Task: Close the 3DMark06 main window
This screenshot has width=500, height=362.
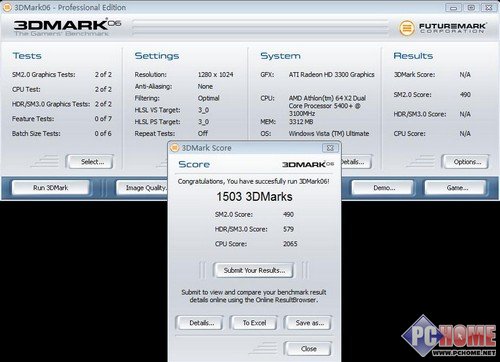Action: [x=488, y=8]
